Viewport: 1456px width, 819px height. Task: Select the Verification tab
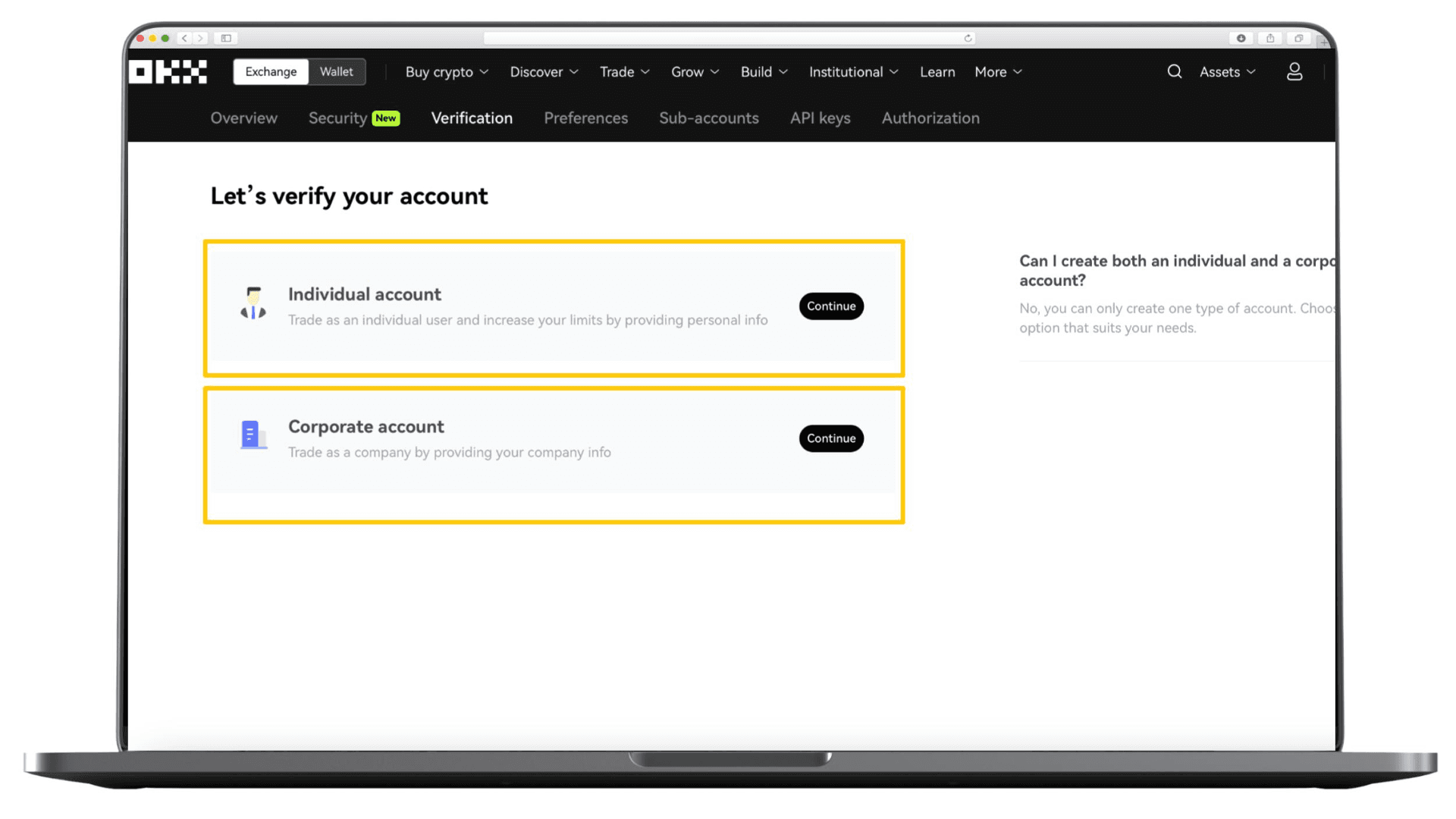coord(472,118)
